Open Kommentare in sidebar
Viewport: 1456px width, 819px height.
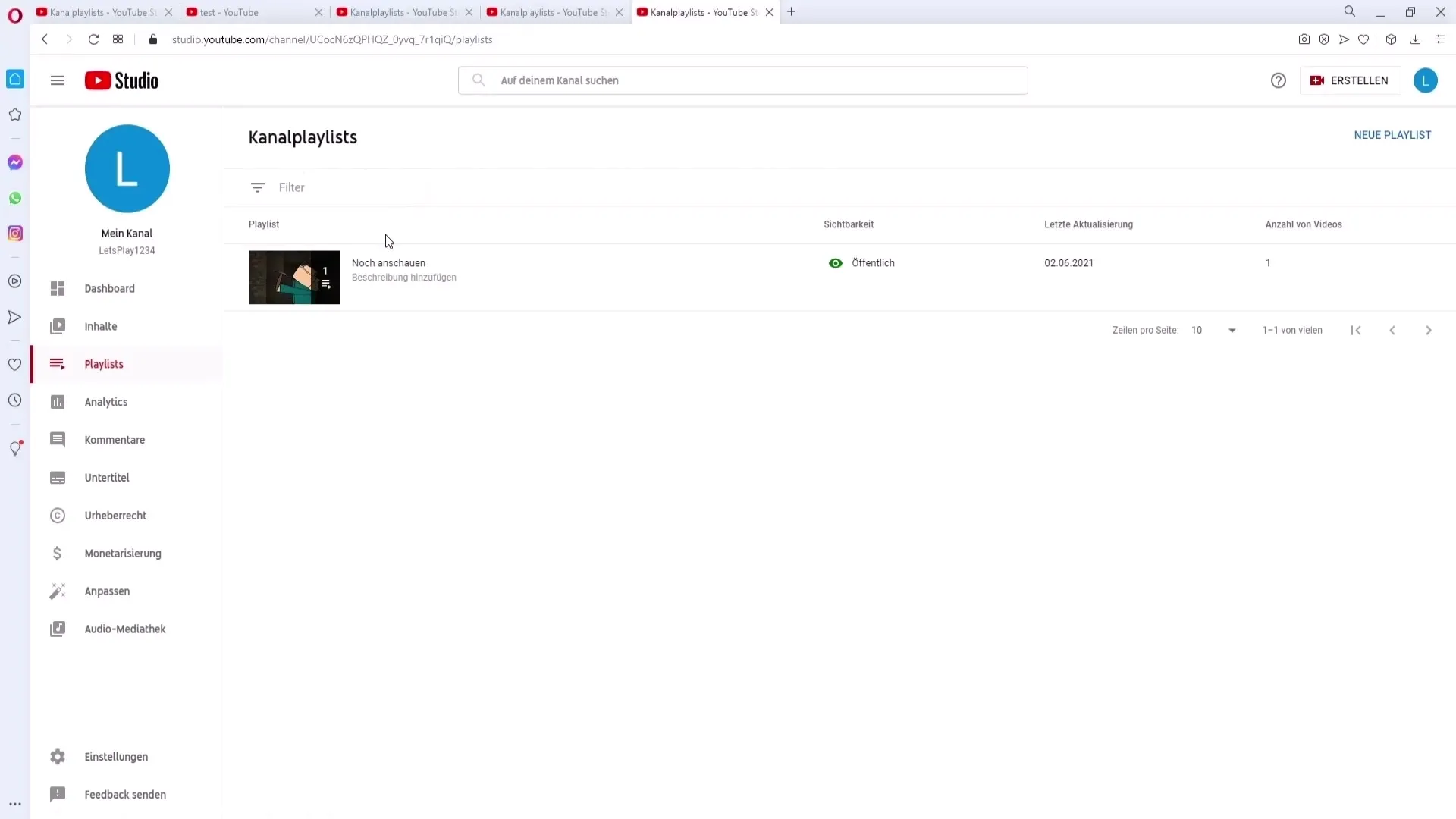(x=115, y=439)
